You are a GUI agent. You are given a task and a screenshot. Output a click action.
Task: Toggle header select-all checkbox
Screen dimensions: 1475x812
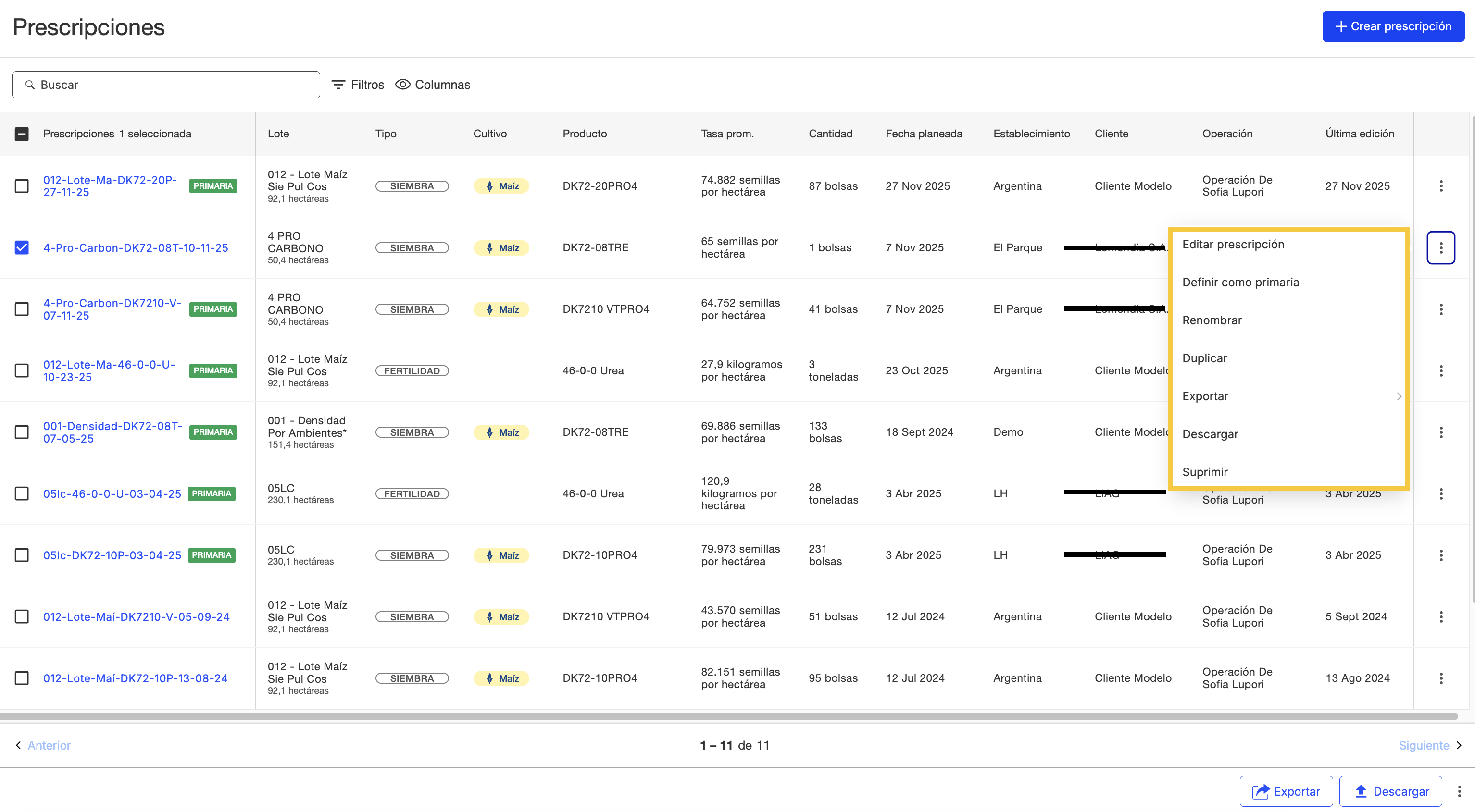[22, 134]
